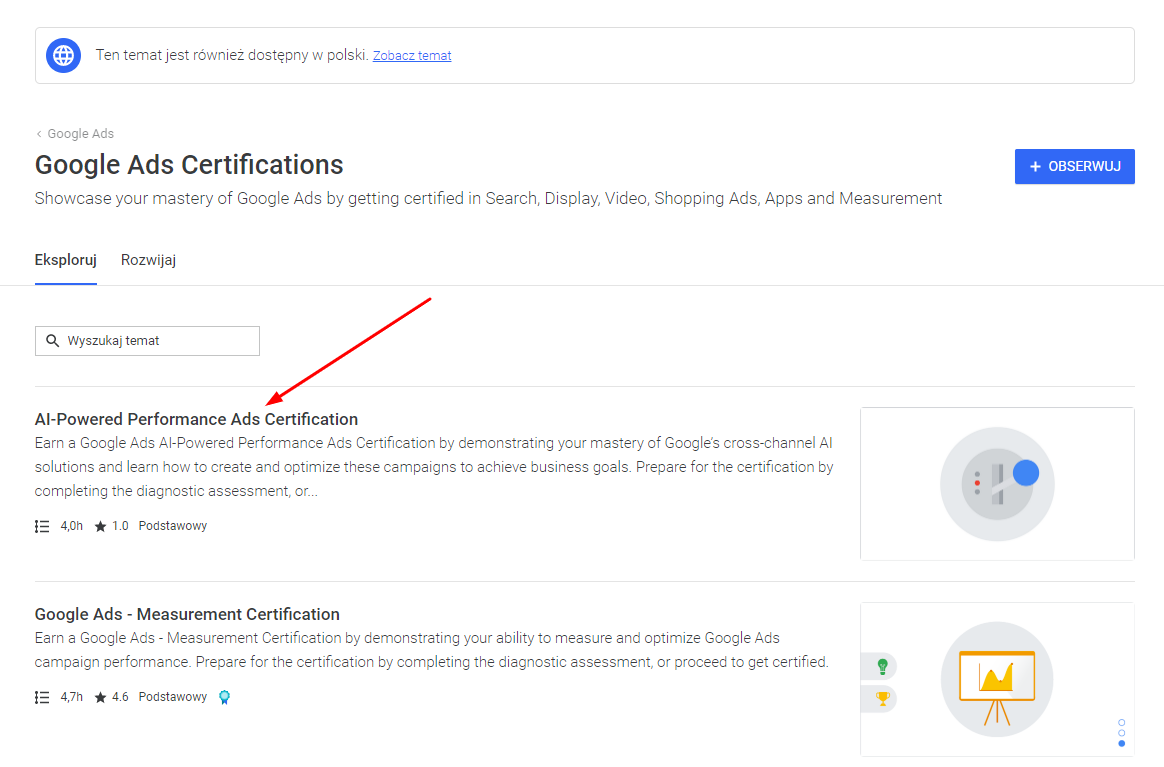Viewport: 1164px width, 767px height.
Task: Click star rating icon beside 4.6
Action: tap(100, 697)
